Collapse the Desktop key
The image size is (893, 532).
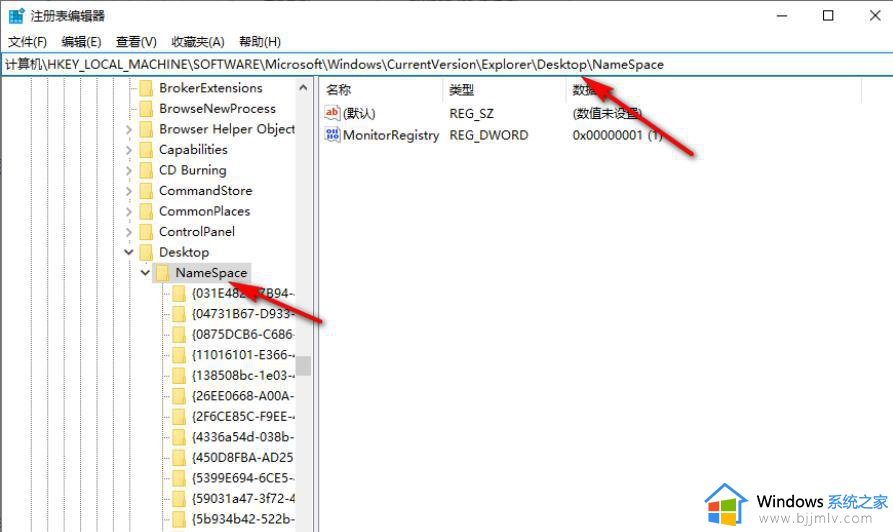[129, 252]
